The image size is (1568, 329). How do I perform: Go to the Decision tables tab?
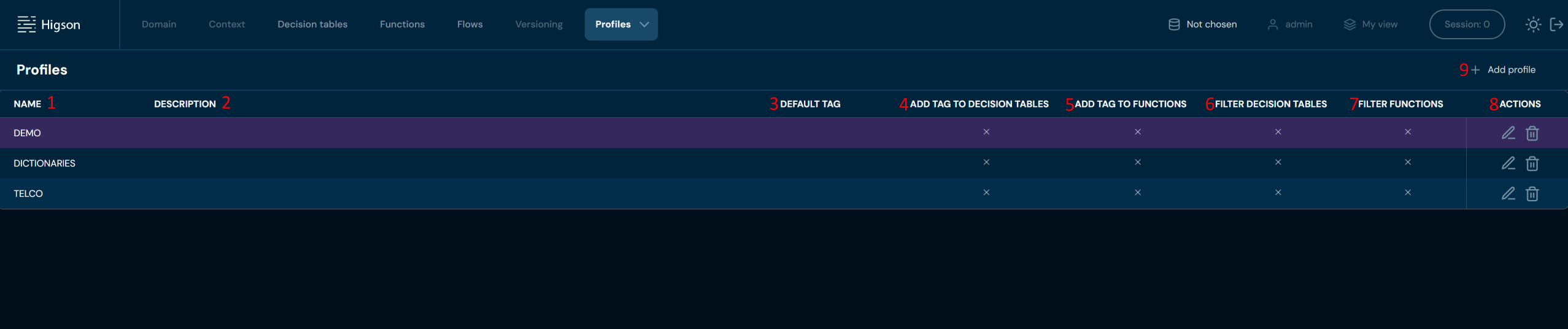point(312,25)
